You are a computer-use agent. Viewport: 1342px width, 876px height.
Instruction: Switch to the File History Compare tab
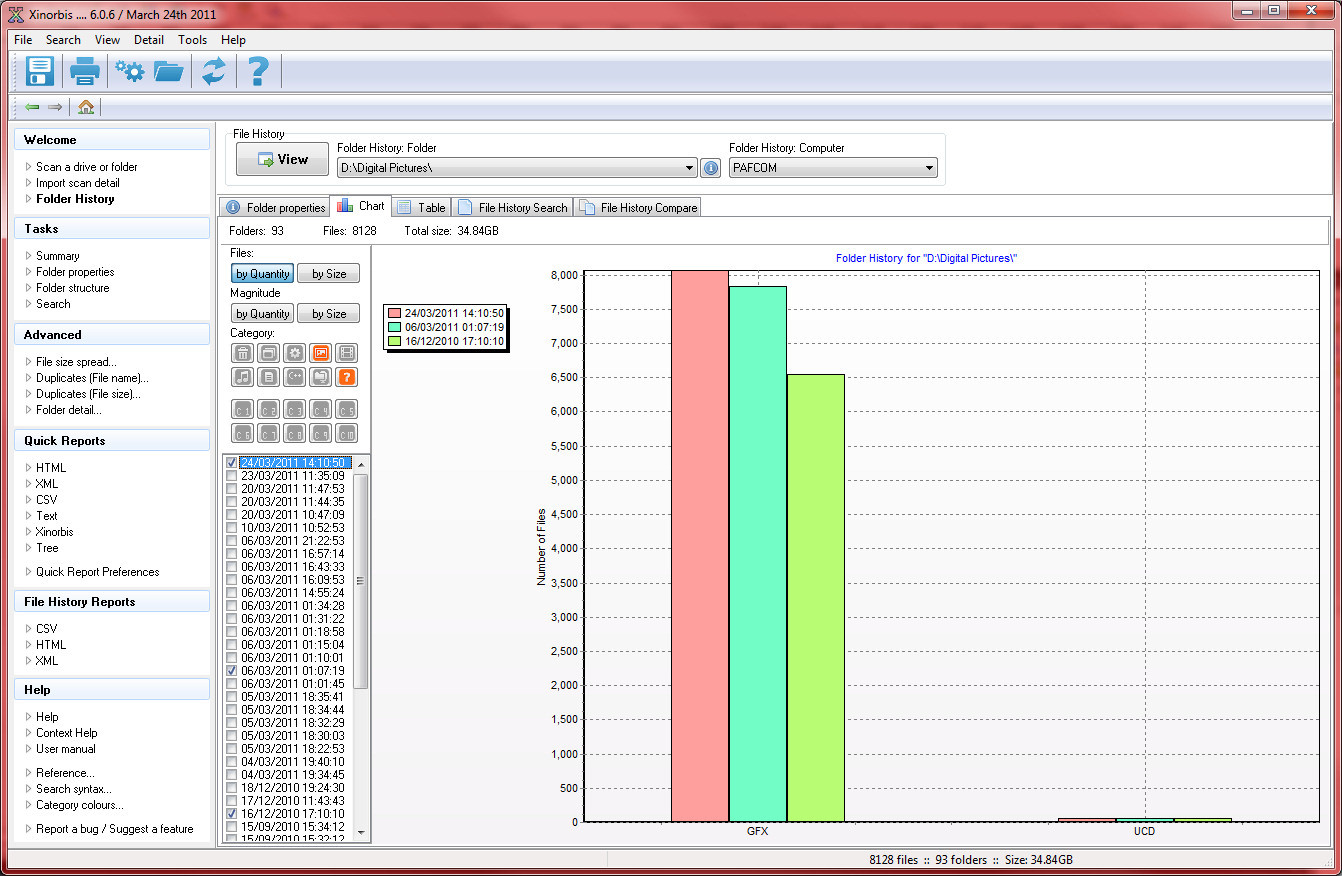(638, 207)
